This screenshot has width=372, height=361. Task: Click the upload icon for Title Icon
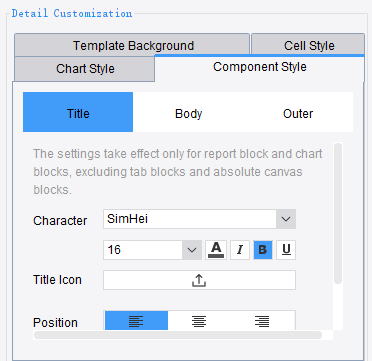pos(199,280)
